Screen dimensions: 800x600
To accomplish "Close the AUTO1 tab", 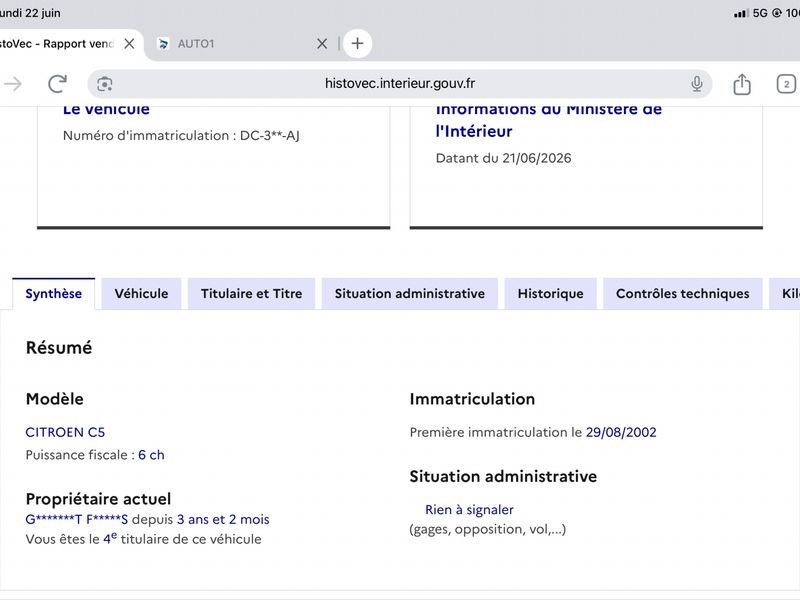I will 322,44.
